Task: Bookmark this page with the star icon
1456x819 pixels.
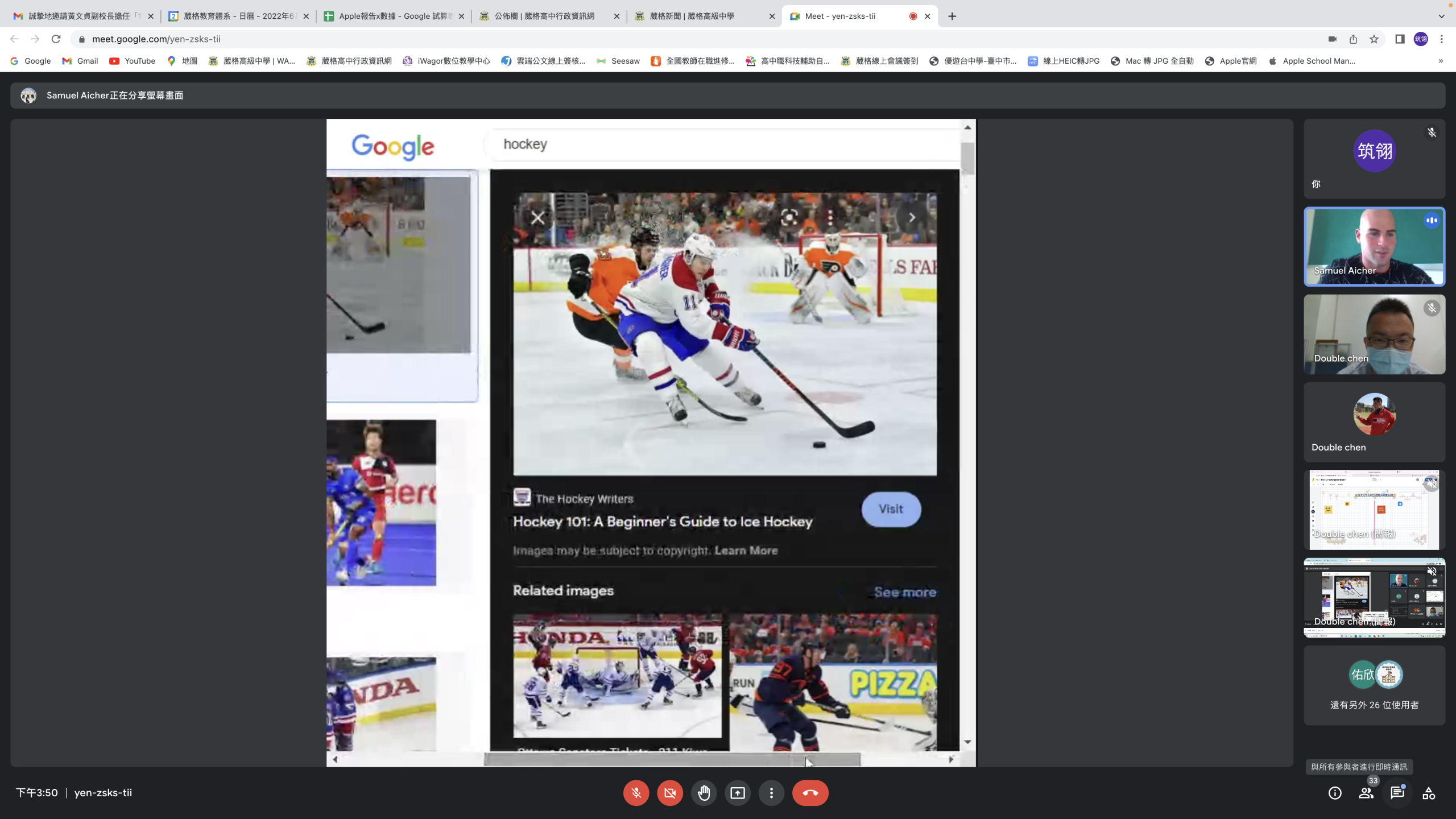Action: coord(1374,39)
